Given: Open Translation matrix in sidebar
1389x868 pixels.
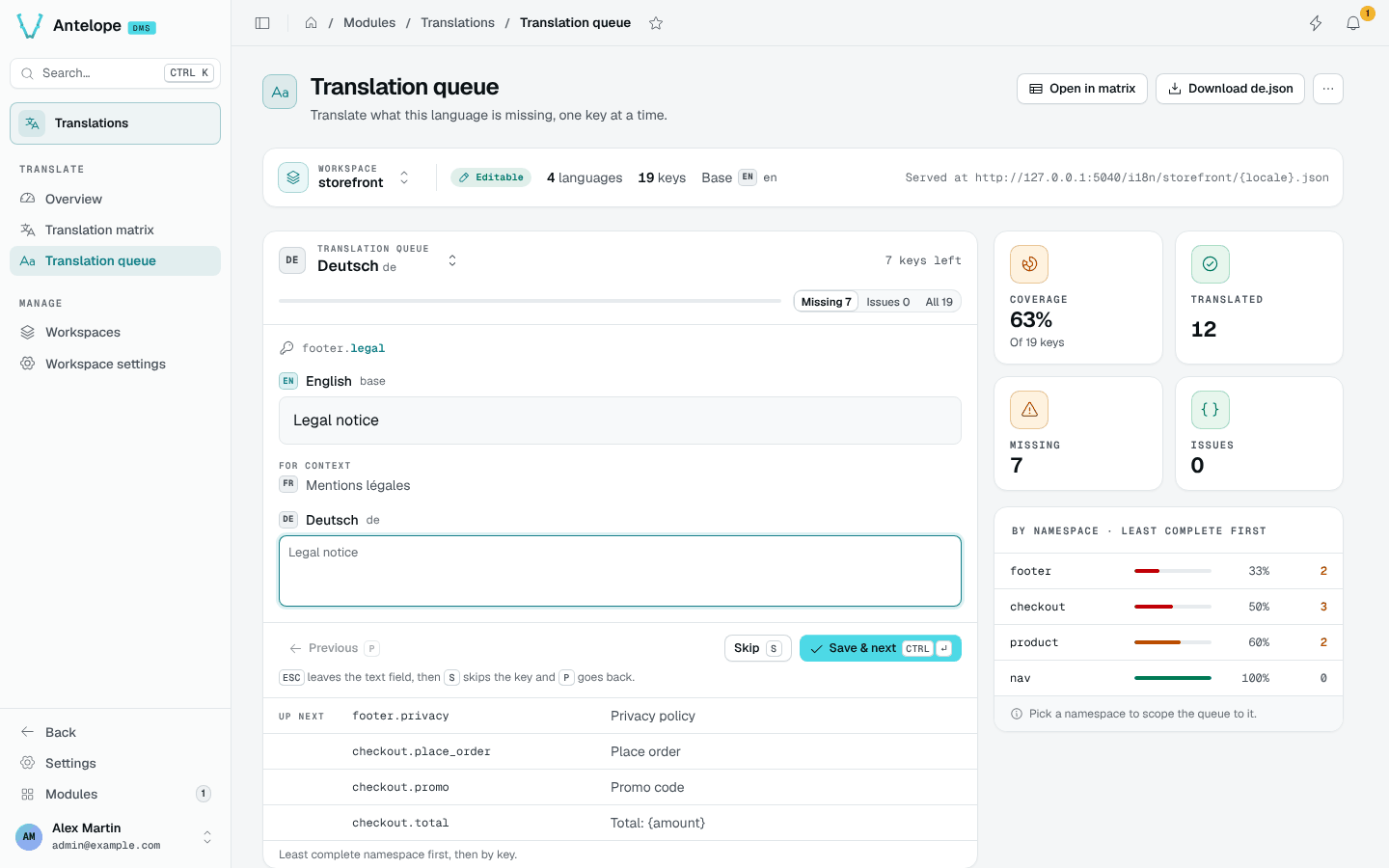Looking at the screenshot, I should pos(115,230).
